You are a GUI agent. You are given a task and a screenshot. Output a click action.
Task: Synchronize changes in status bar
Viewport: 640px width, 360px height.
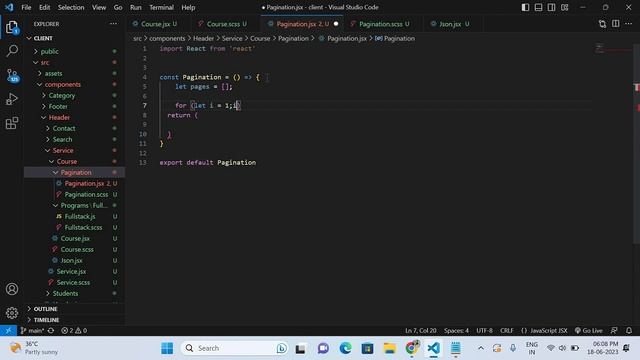(51, 330)
